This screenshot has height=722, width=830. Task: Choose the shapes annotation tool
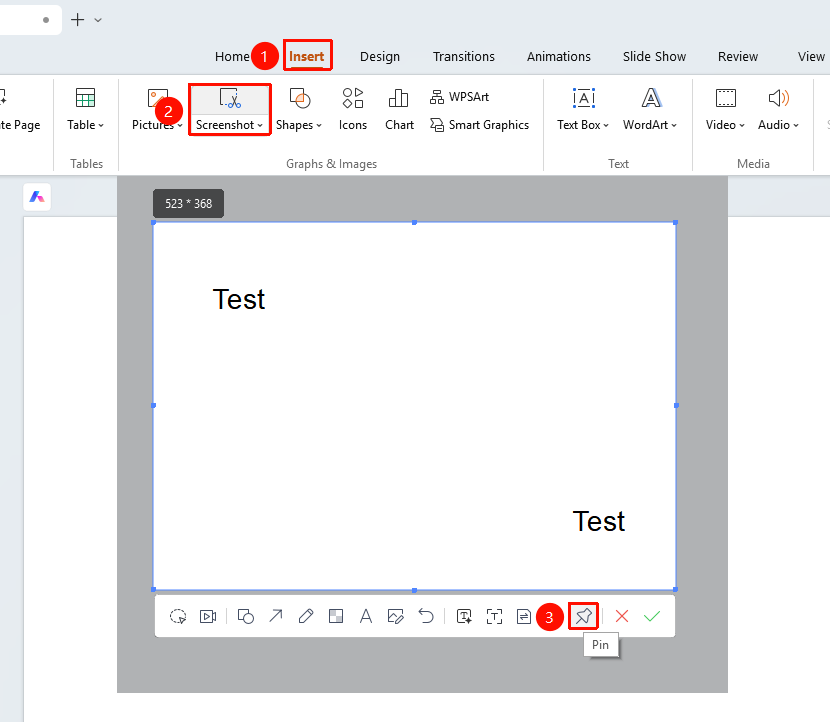pyautogui.click(x=246, y=617)
